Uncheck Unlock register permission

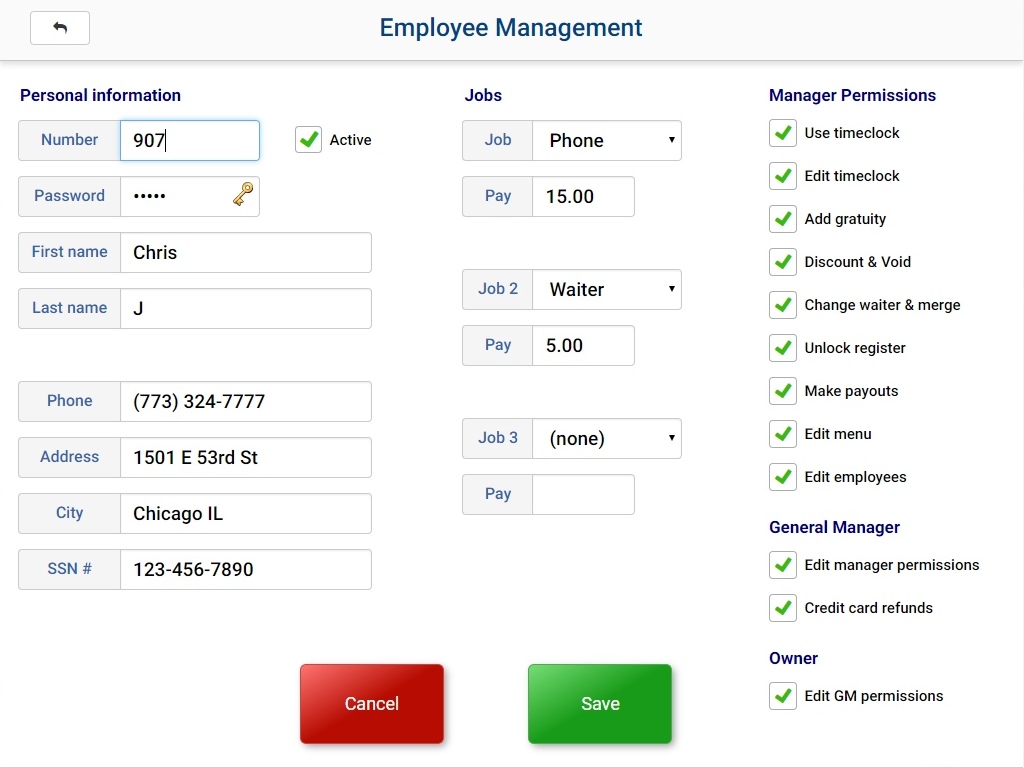click(x=782, y=349)
